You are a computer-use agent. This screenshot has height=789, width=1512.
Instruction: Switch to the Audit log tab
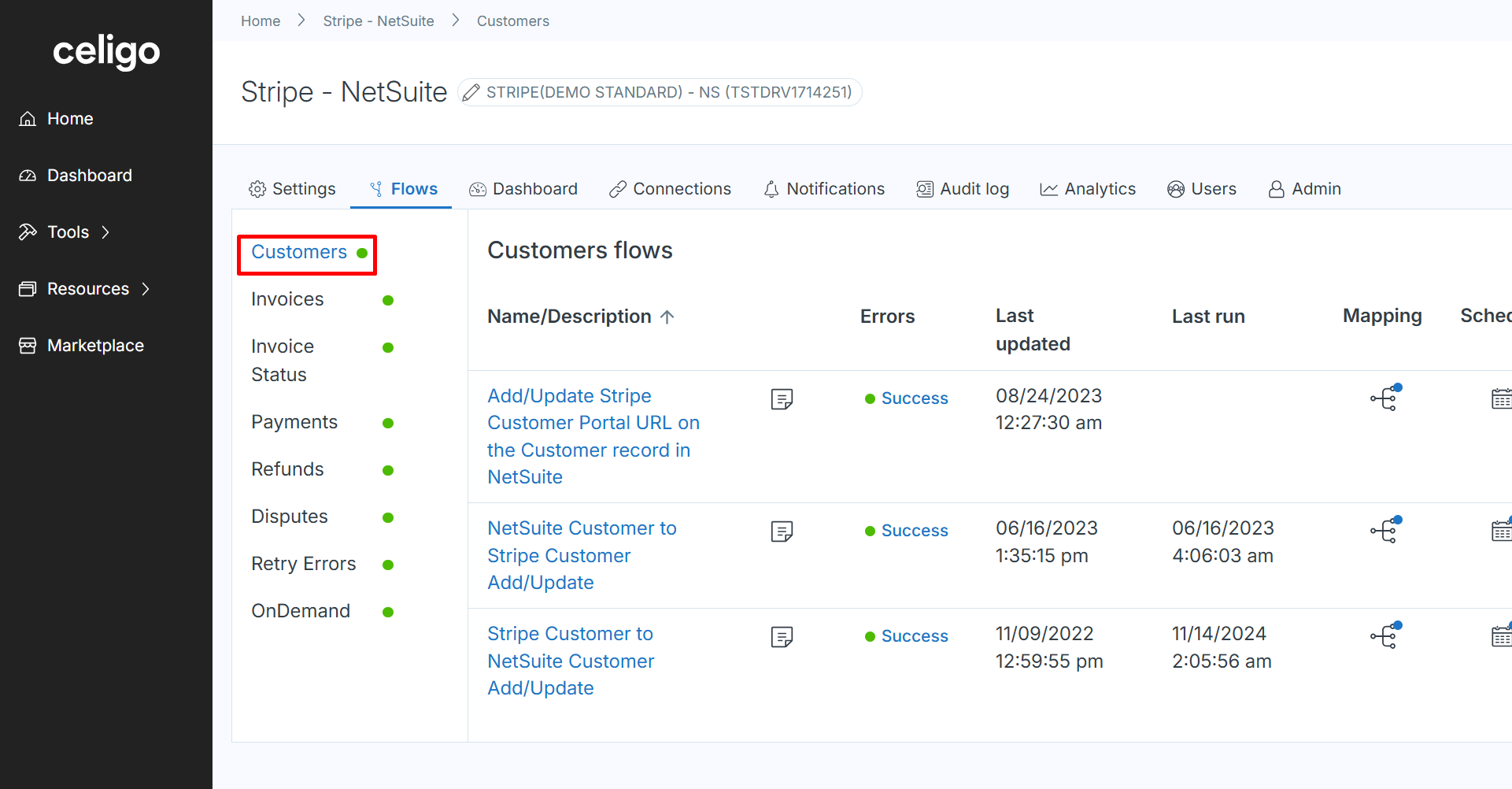coord(963,189)
